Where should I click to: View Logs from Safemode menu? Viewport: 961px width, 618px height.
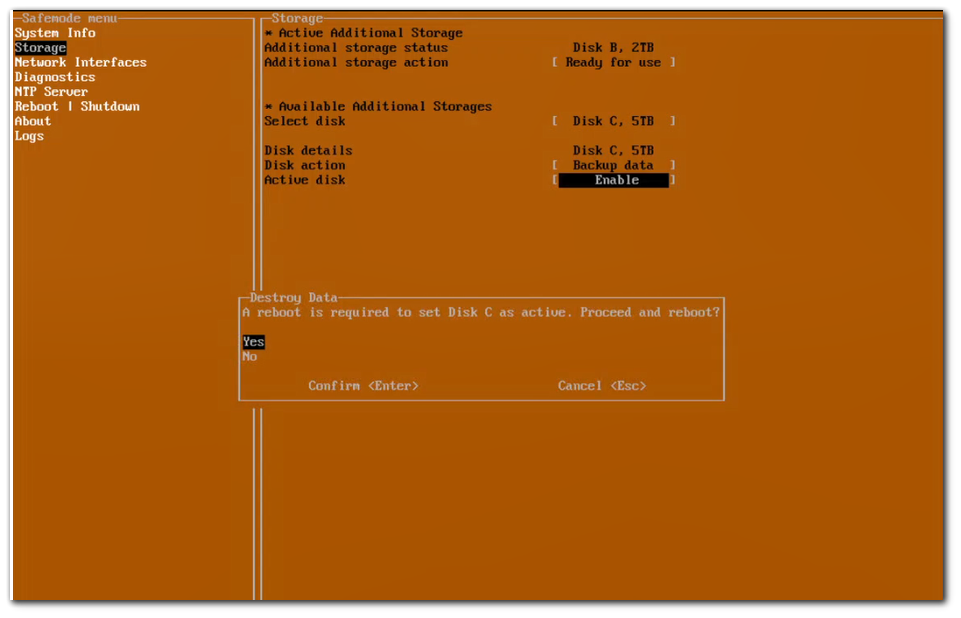click(x=29, y=136)
